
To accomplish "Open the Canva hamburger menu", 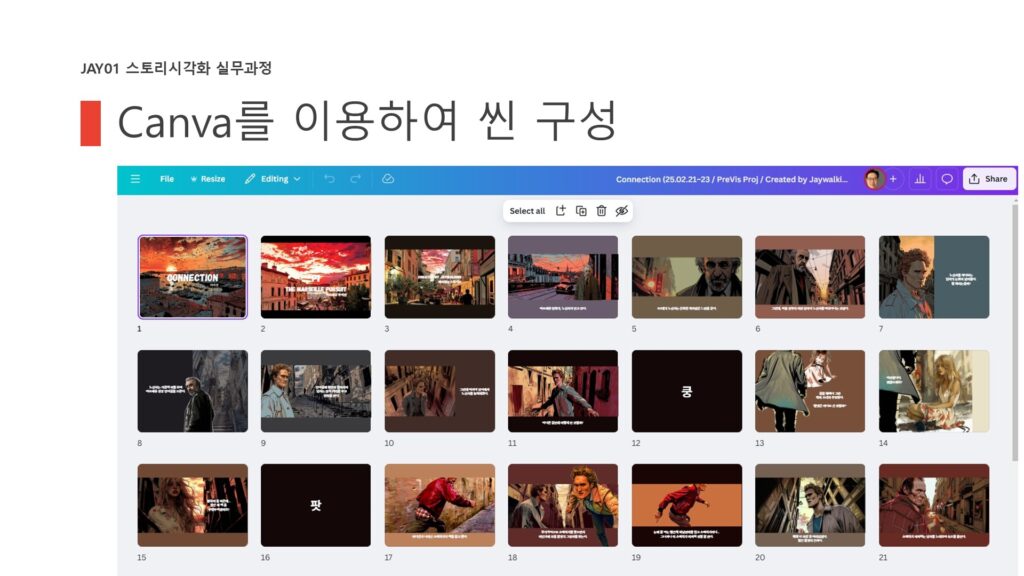I will (135, 179).
